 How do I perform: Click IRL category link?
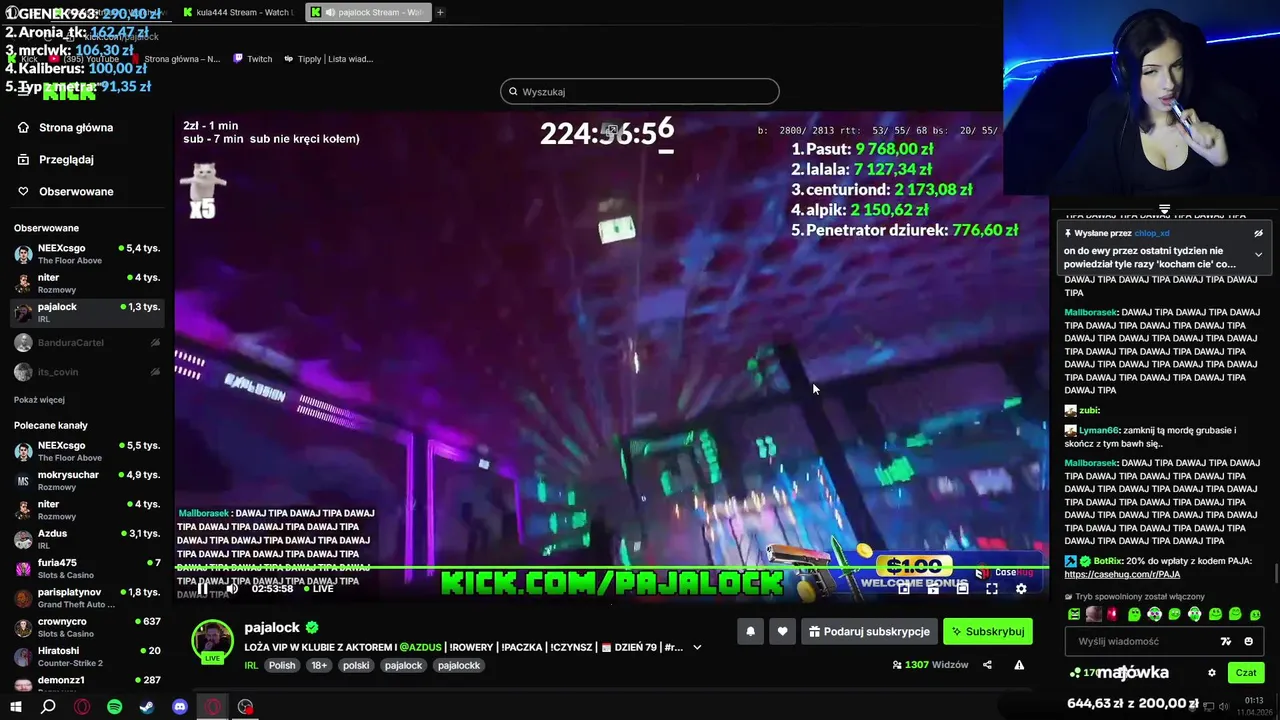click(251, 666)
